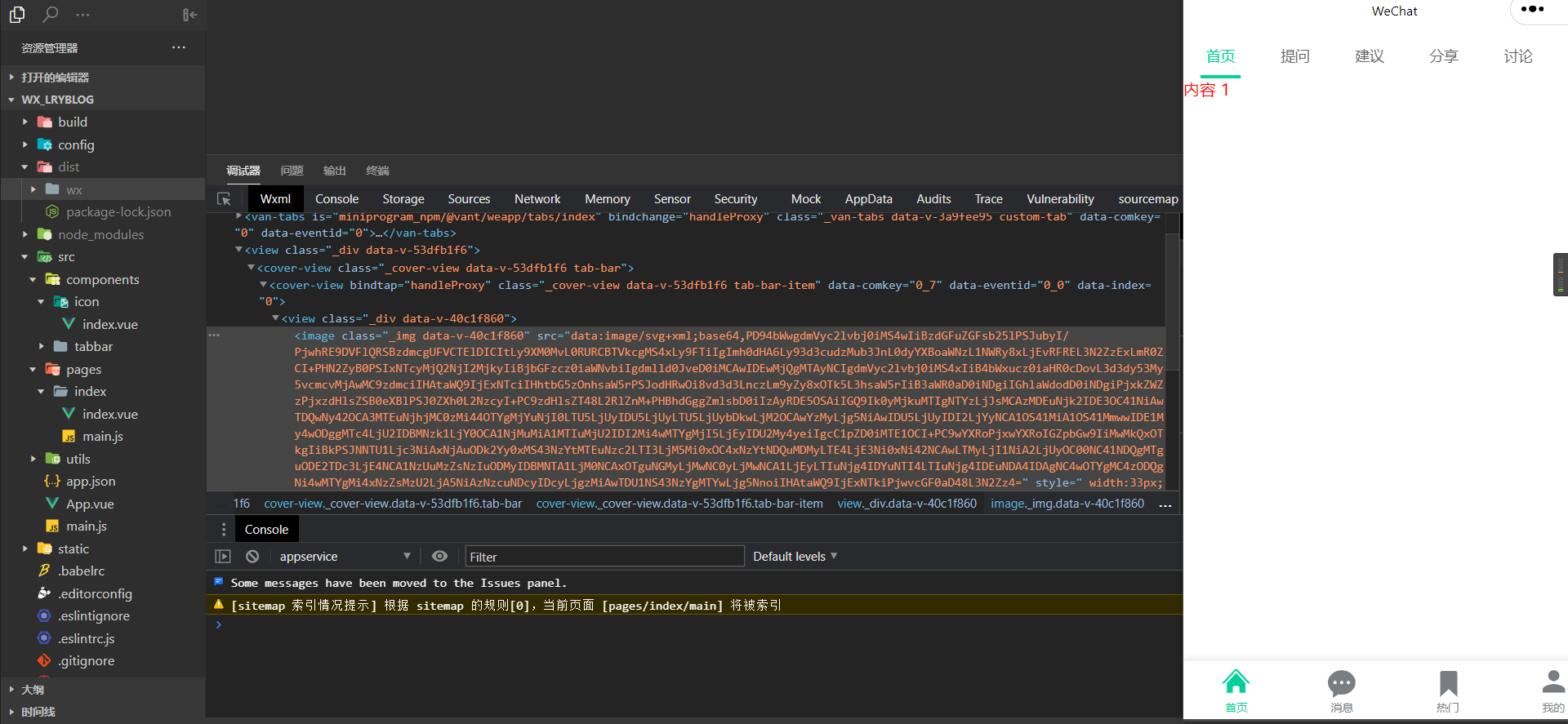Open app.json file
This screenshot has width=1568, height=724.
click(x=91, y=482)
